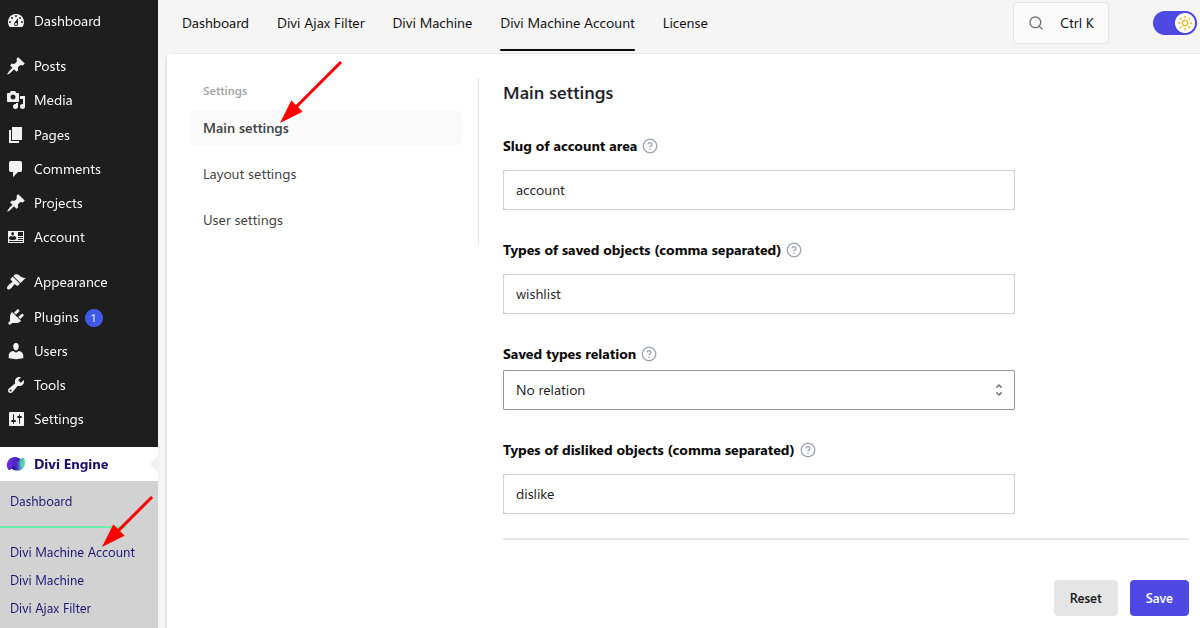The width and height of the screenshot is (1200, 628).
Task: Click help icon beside Types of saved objects
Action: (x=794, y=250)
